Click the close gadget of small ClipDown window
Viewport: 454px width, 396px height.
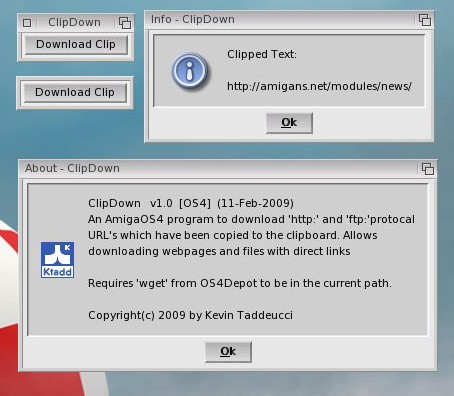click(x=27, y=23)
